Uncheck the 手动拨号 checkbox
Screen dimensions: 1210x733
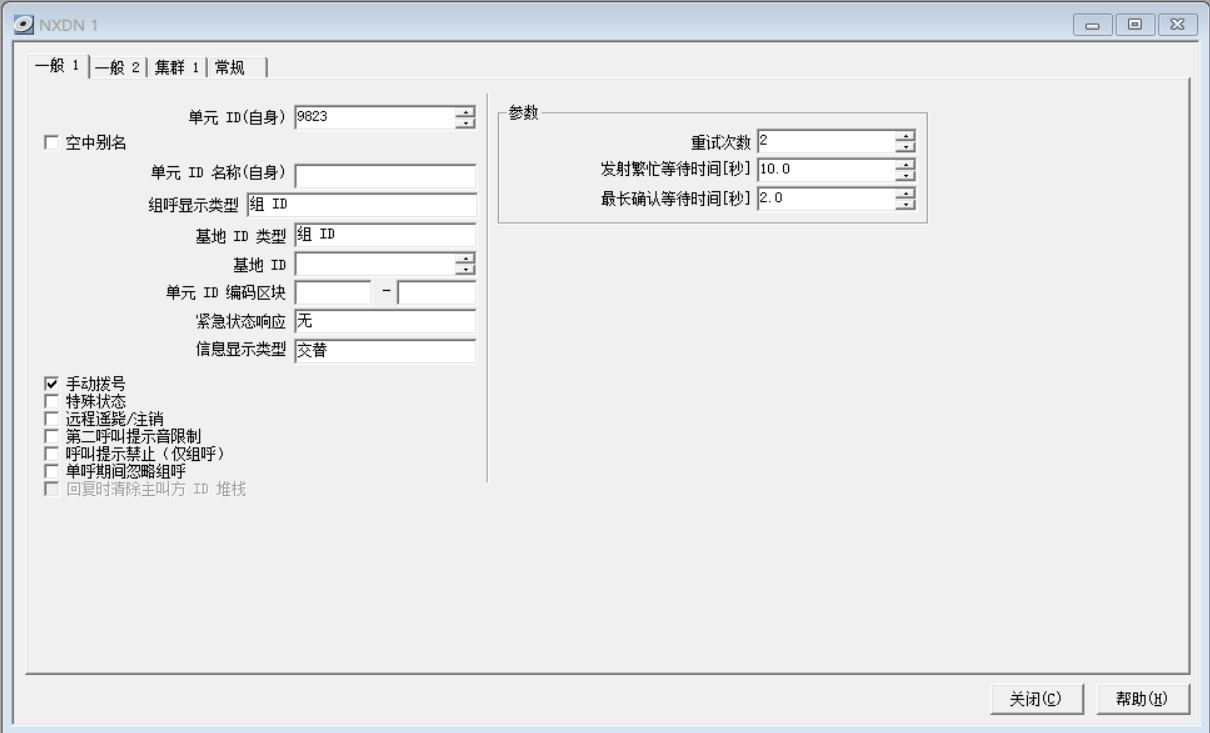[x=52, y=384]
